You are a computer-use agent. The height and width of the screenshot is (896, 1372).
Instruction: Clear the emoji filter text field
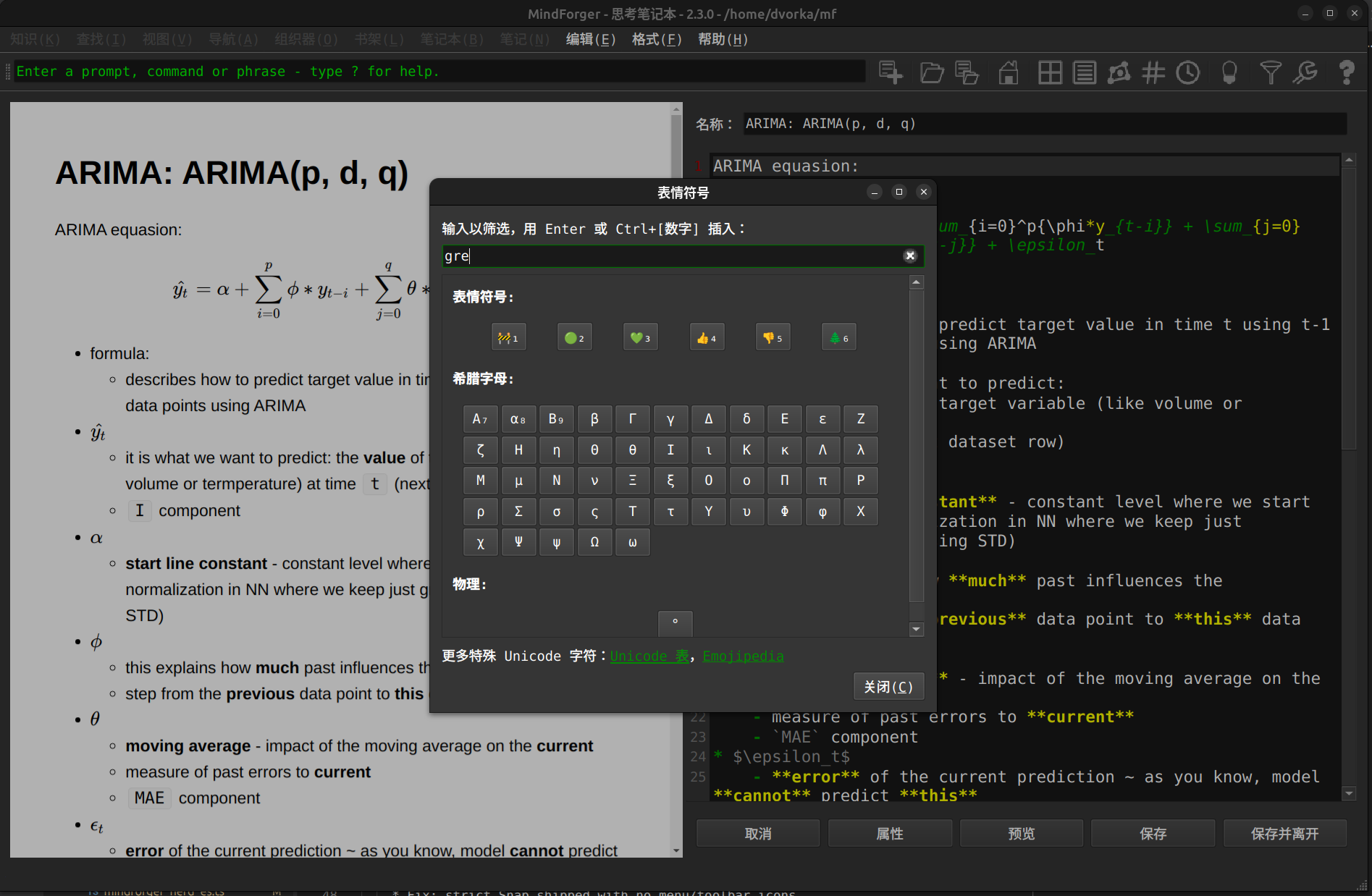pyautogui.click(x=910, y=255)
